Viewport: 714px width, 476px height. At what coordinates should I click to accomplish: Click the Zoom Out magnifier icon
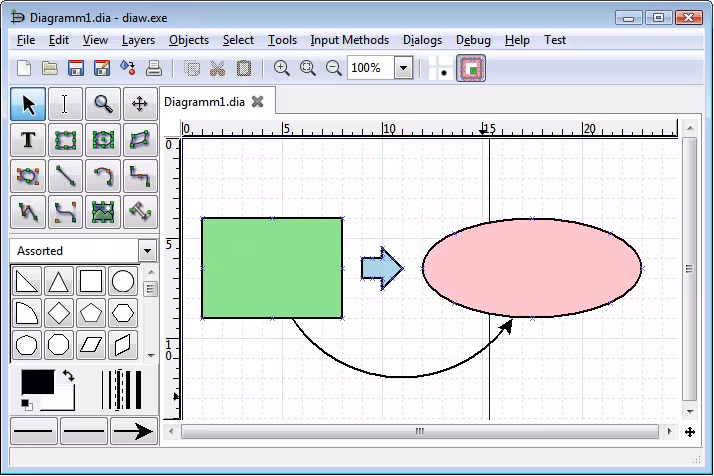[x=333, y=68]
